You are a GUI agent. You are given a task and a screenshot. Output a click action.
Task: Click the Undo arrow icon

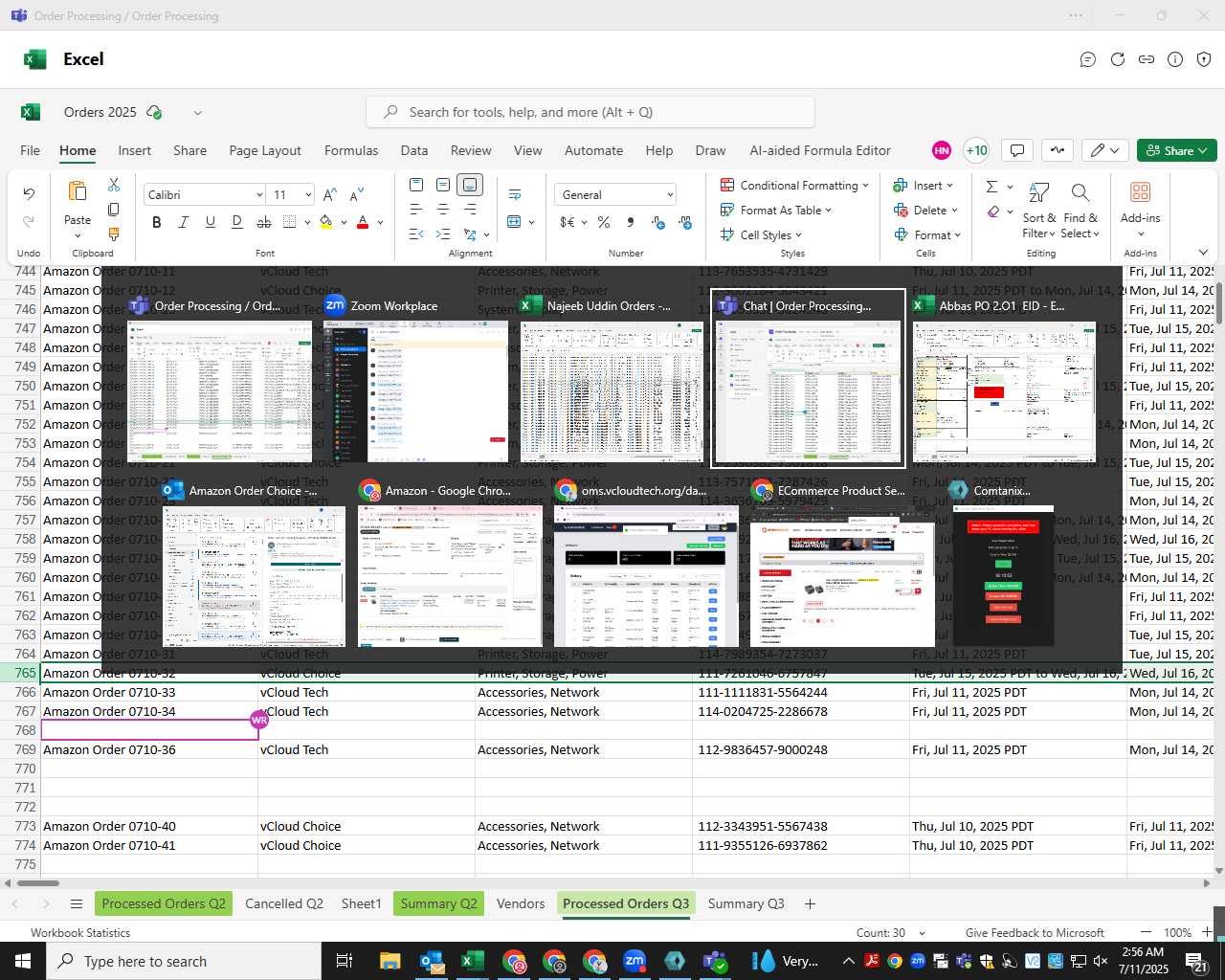29,194
